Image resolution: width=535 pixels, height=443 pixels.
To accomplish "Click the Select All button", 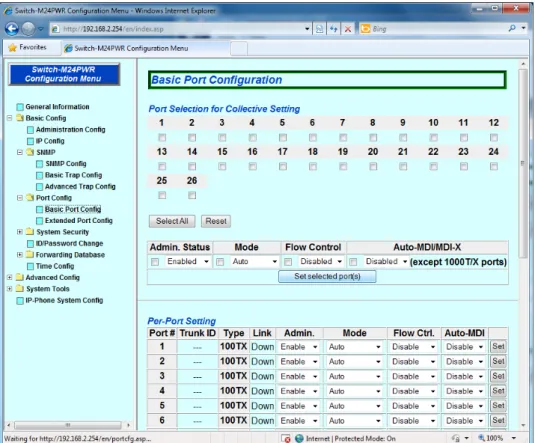I will [x=172, y=221].
